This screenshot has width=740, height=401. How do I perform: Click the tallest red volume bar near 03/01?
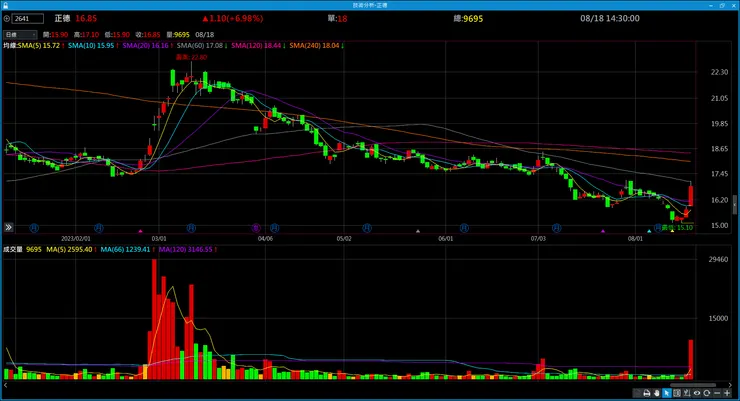click(154, 319)
